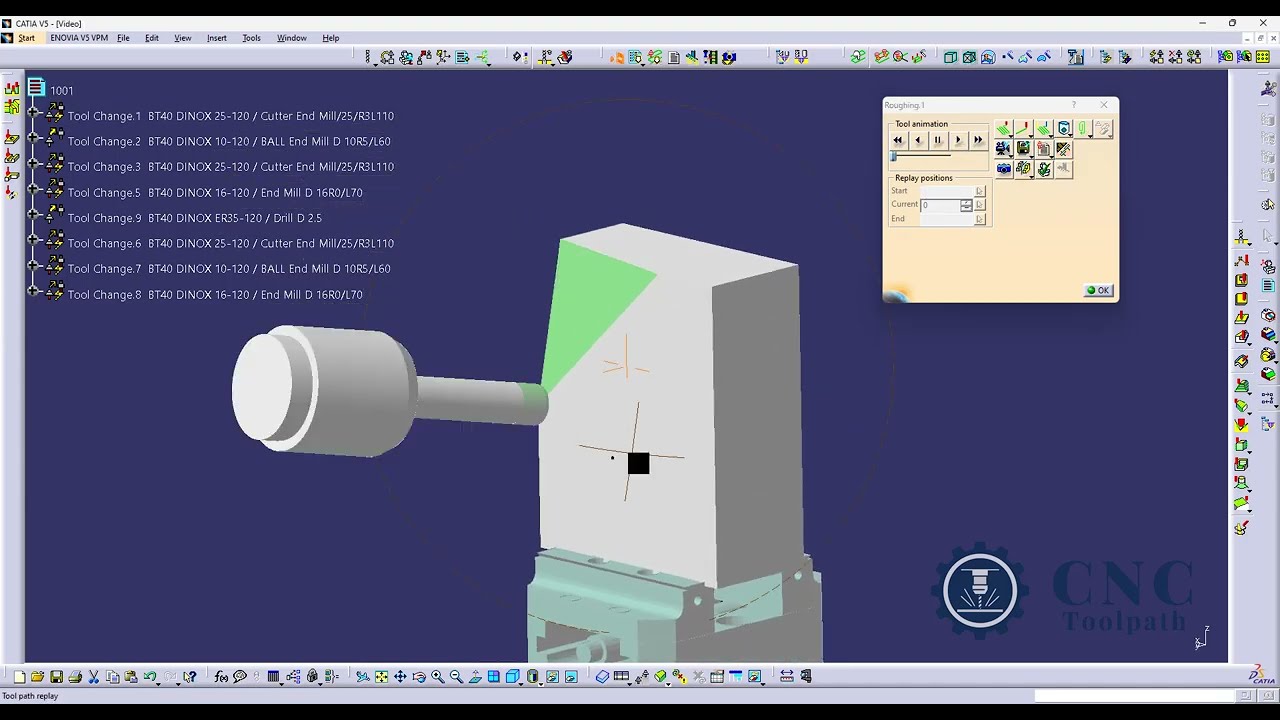The width and height of the screenshot is (1280, 720).
Task: Click the Pan view icon
Action: [400, 677]
